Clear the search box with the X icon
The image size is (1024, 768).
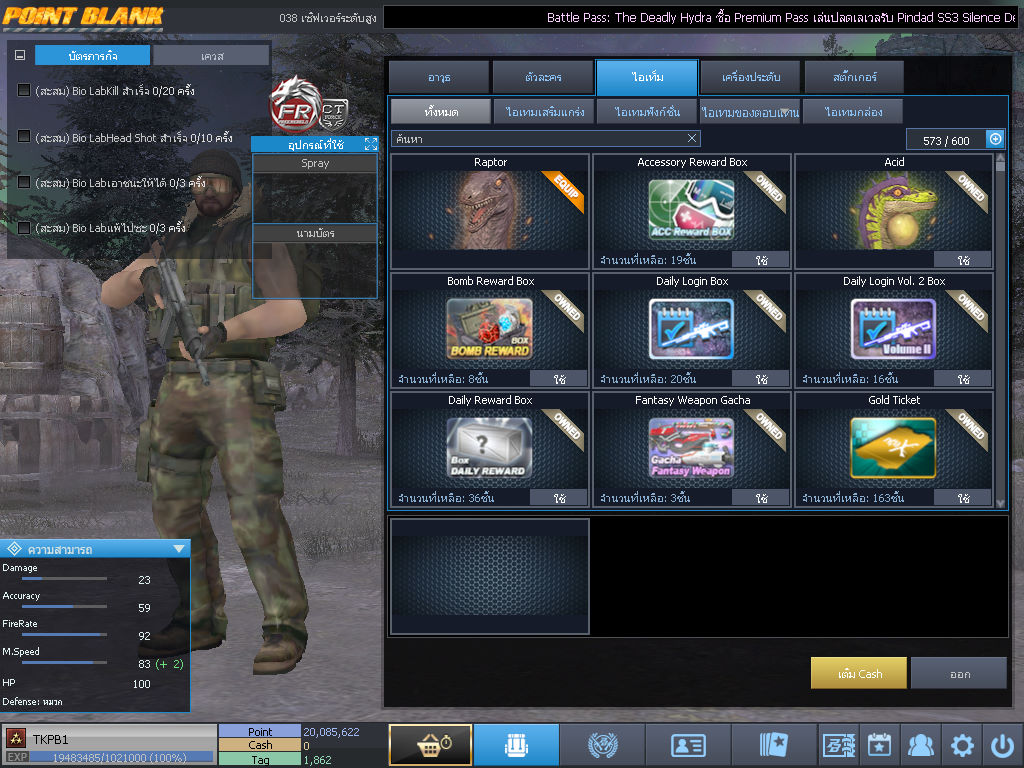click(x=692, y=138)
